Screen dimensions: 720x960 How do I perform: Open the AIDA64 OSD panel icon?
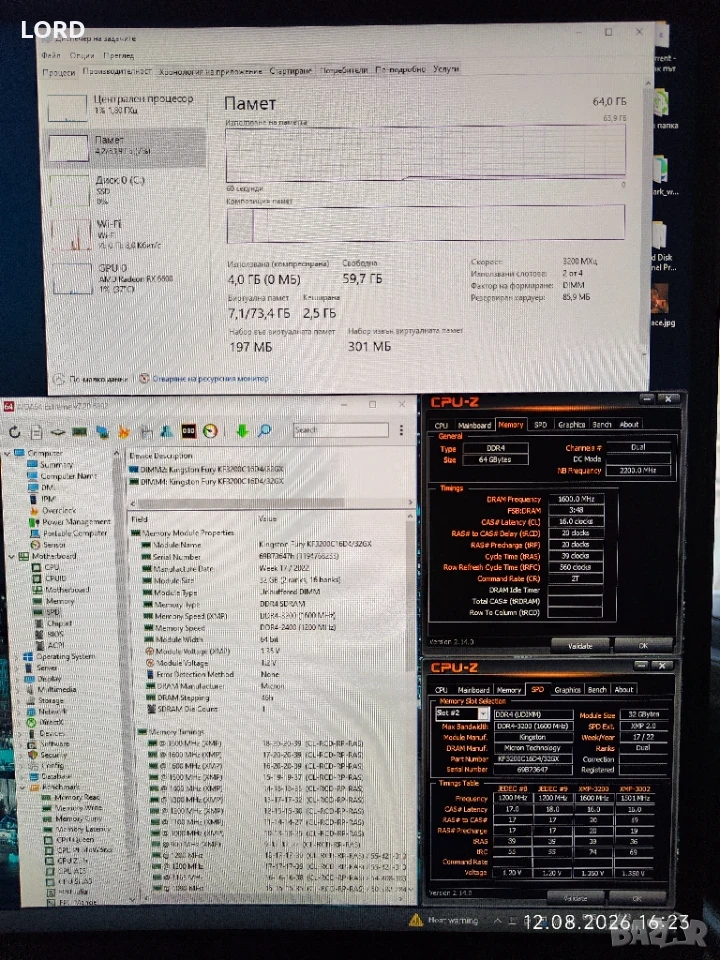(189, 432)
